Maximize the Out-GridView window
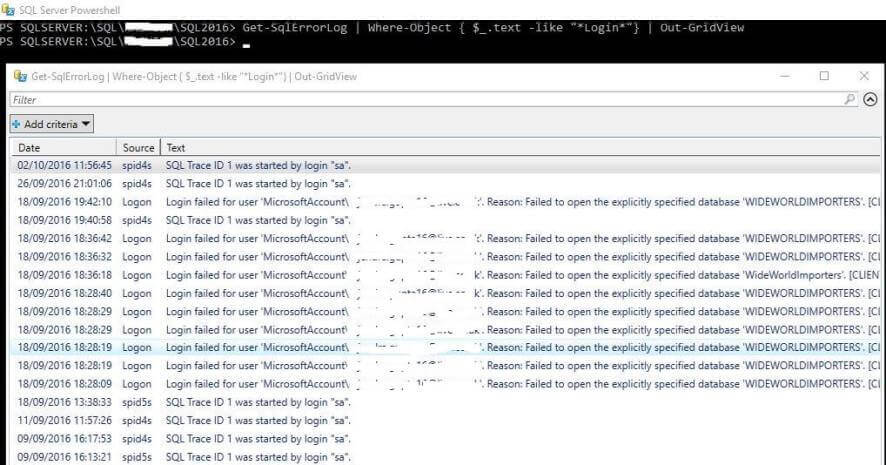The image size is (886, 465). pos(824,76)
